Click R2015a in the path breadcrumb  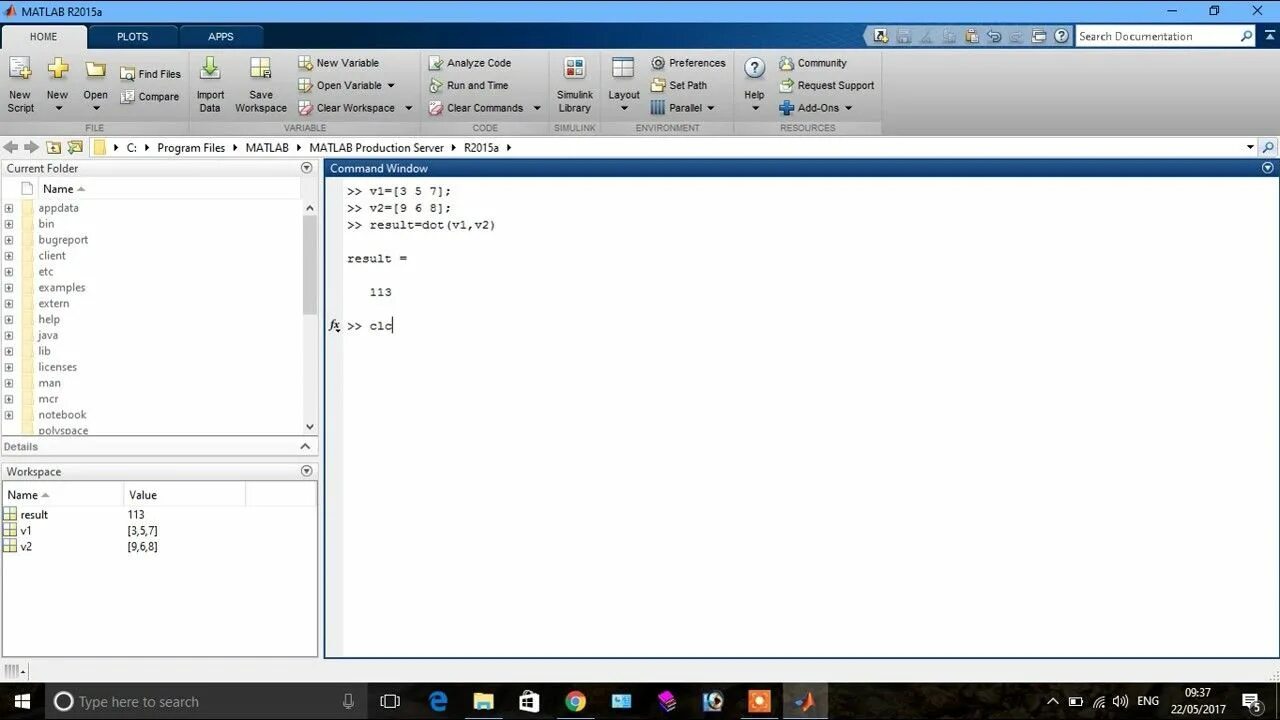(x=482, y=147)
